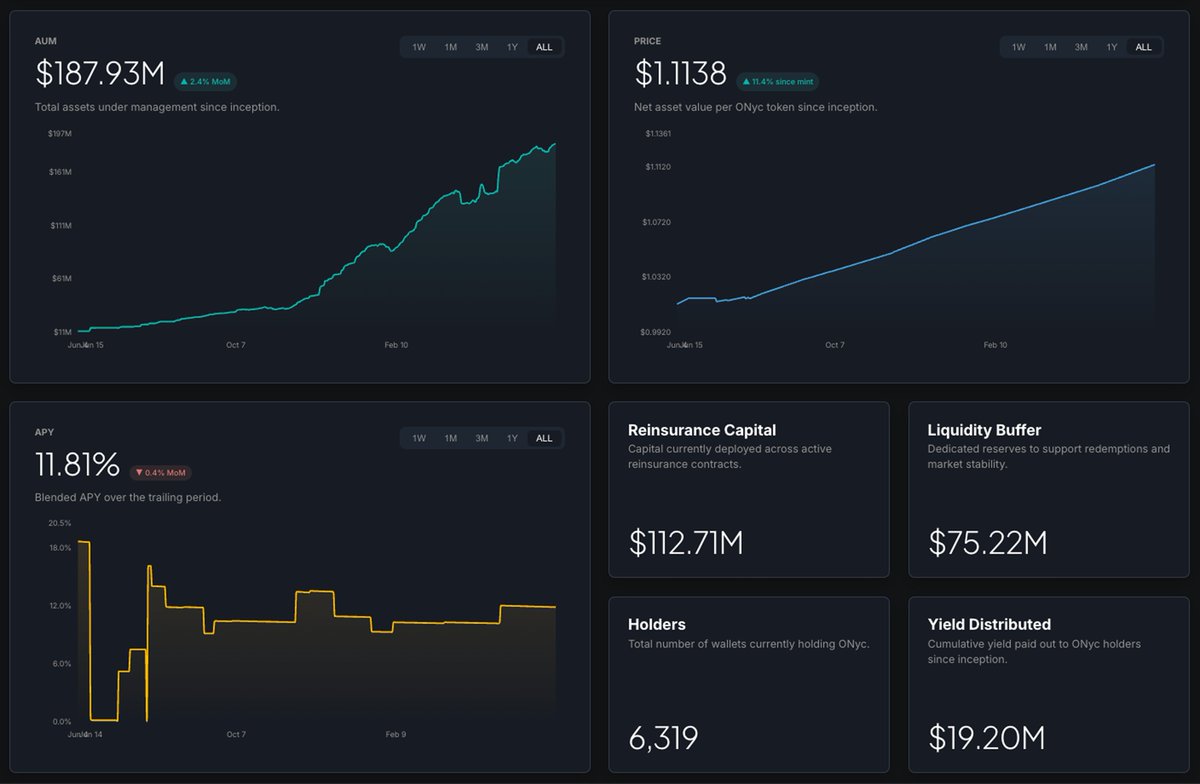Click the 6,319 holders count
The height and width of the screenshot is (784, 1200).
[x=663, y=738]
